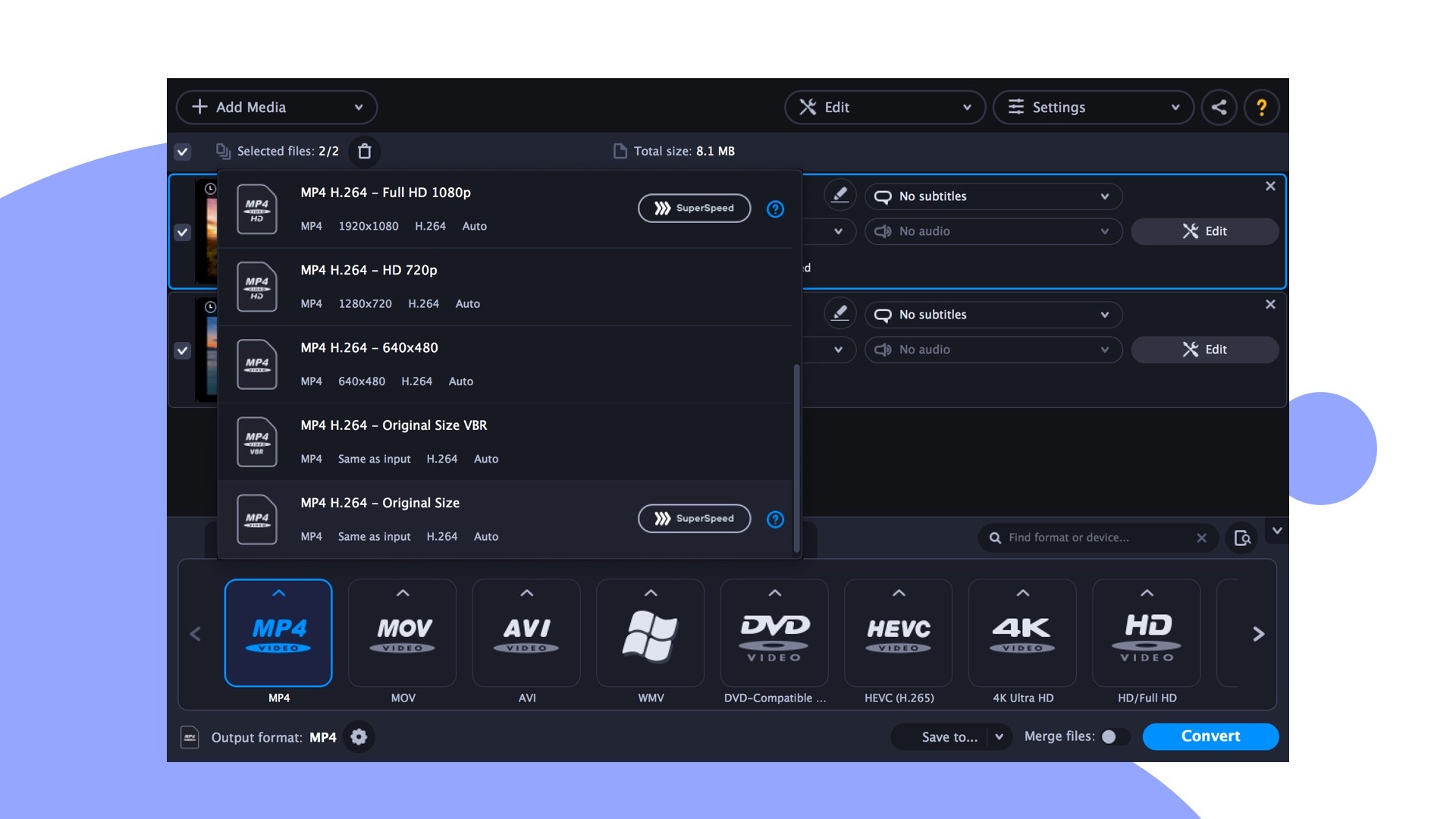Viewport: 1456px width, 819px height.
Task: Clear the format search field
Action: tap(1201, 538)
